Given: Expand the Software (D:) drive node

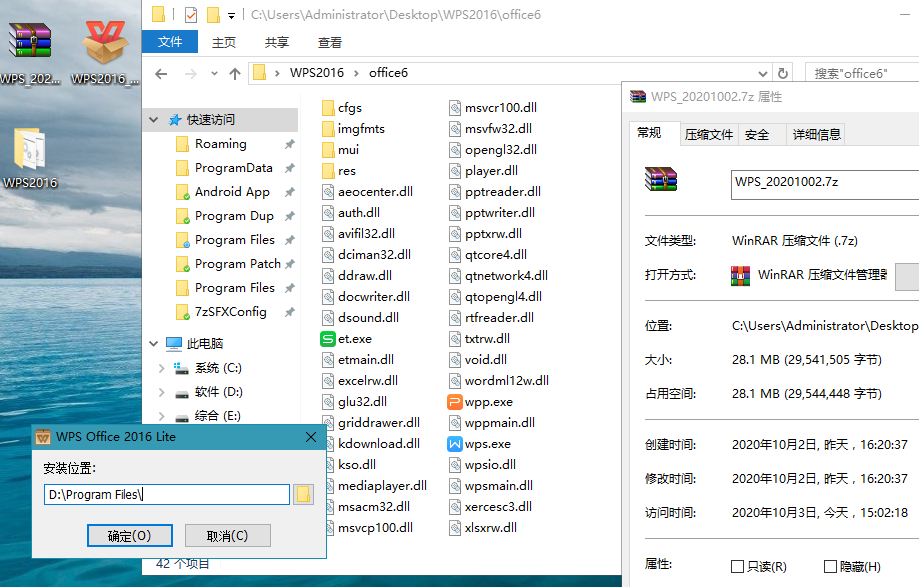Looking at the screenshot, I should (x=162, y=392).
